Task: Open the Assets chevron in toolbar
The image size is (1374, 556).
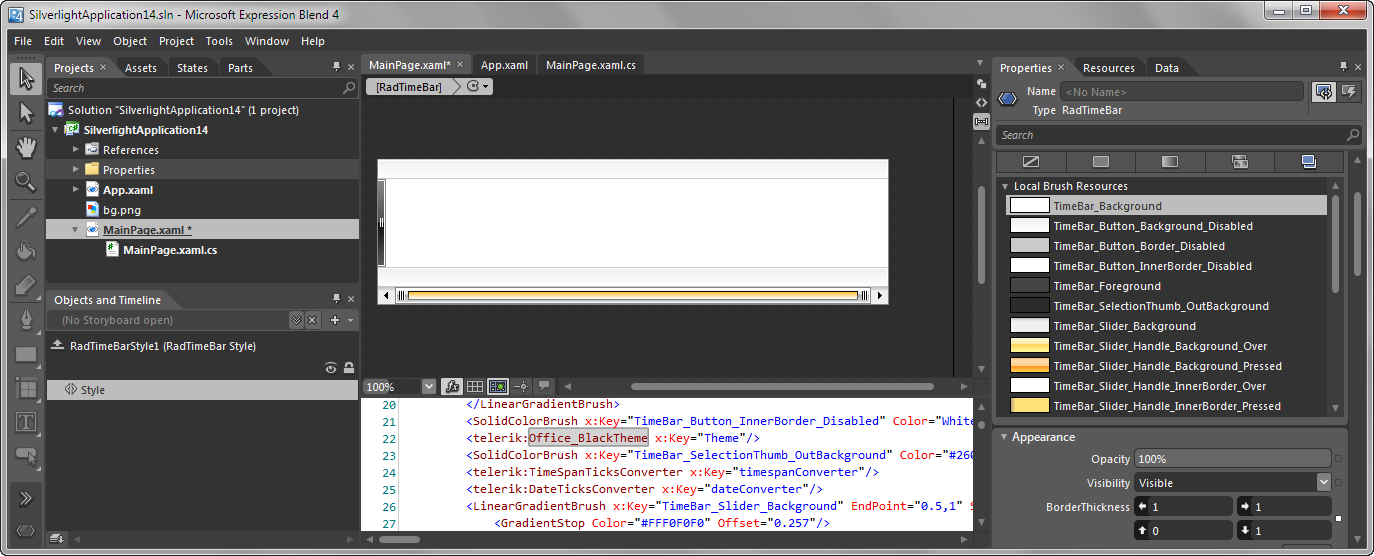Action: click(x=26, y=498)
